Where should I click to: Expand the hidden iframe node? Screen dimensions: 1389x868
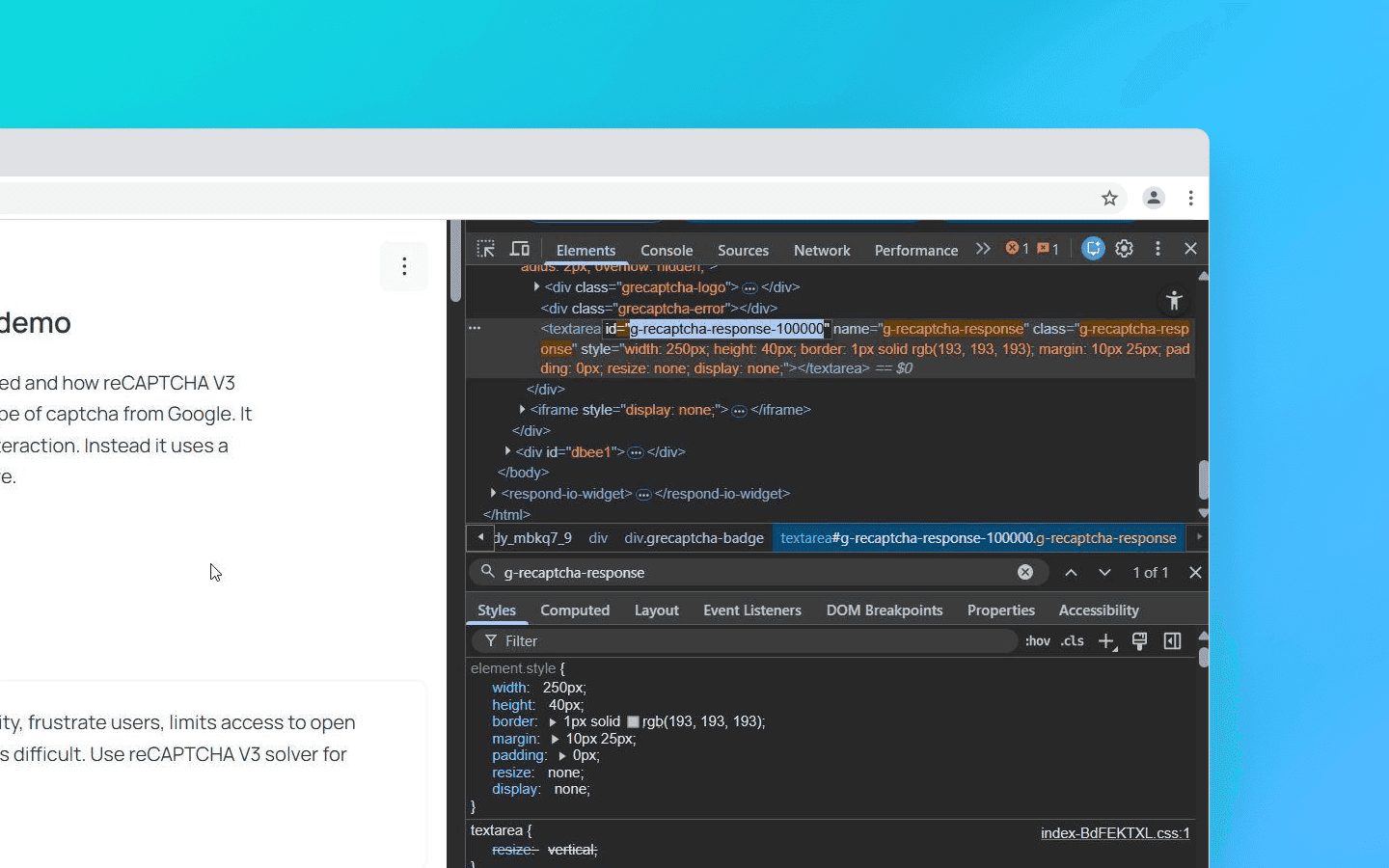click(x=523, y=410)
